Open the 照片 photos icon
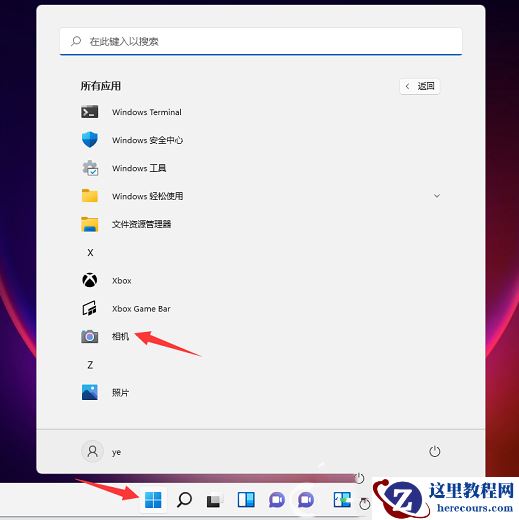The width and height of the screenshot is (519, 520). click(x=90, y=392)
